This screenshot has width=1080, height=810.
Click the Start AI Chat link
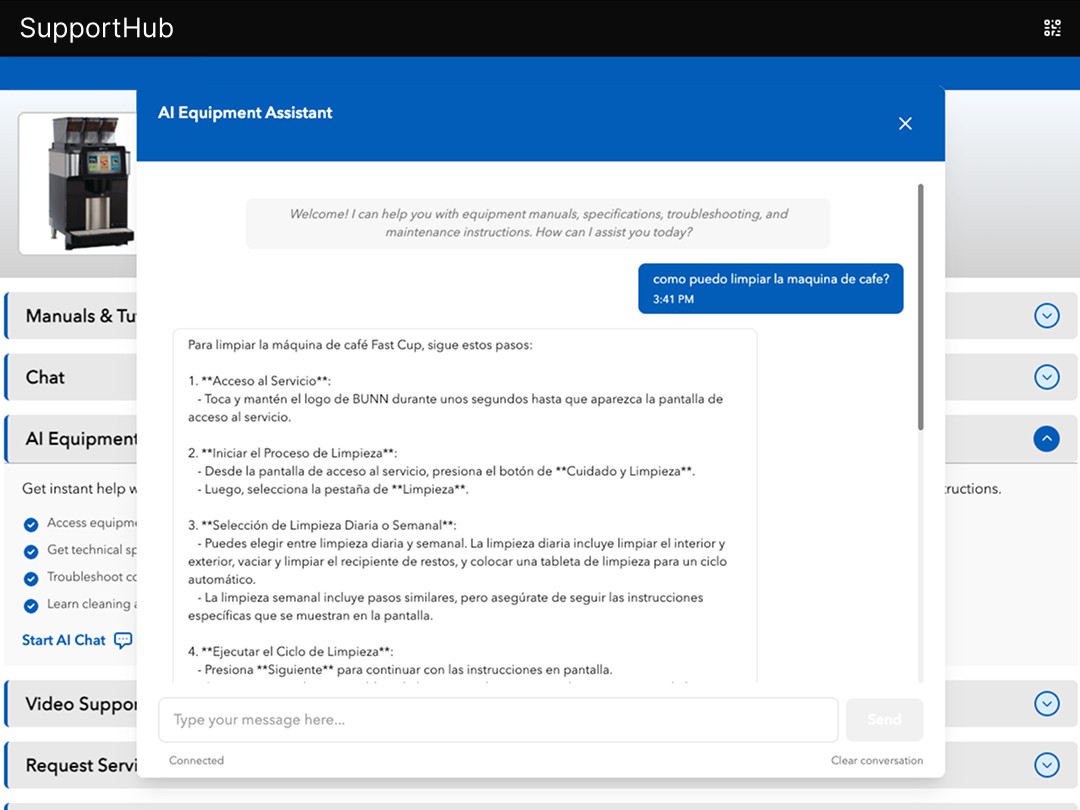coord(63,641)
